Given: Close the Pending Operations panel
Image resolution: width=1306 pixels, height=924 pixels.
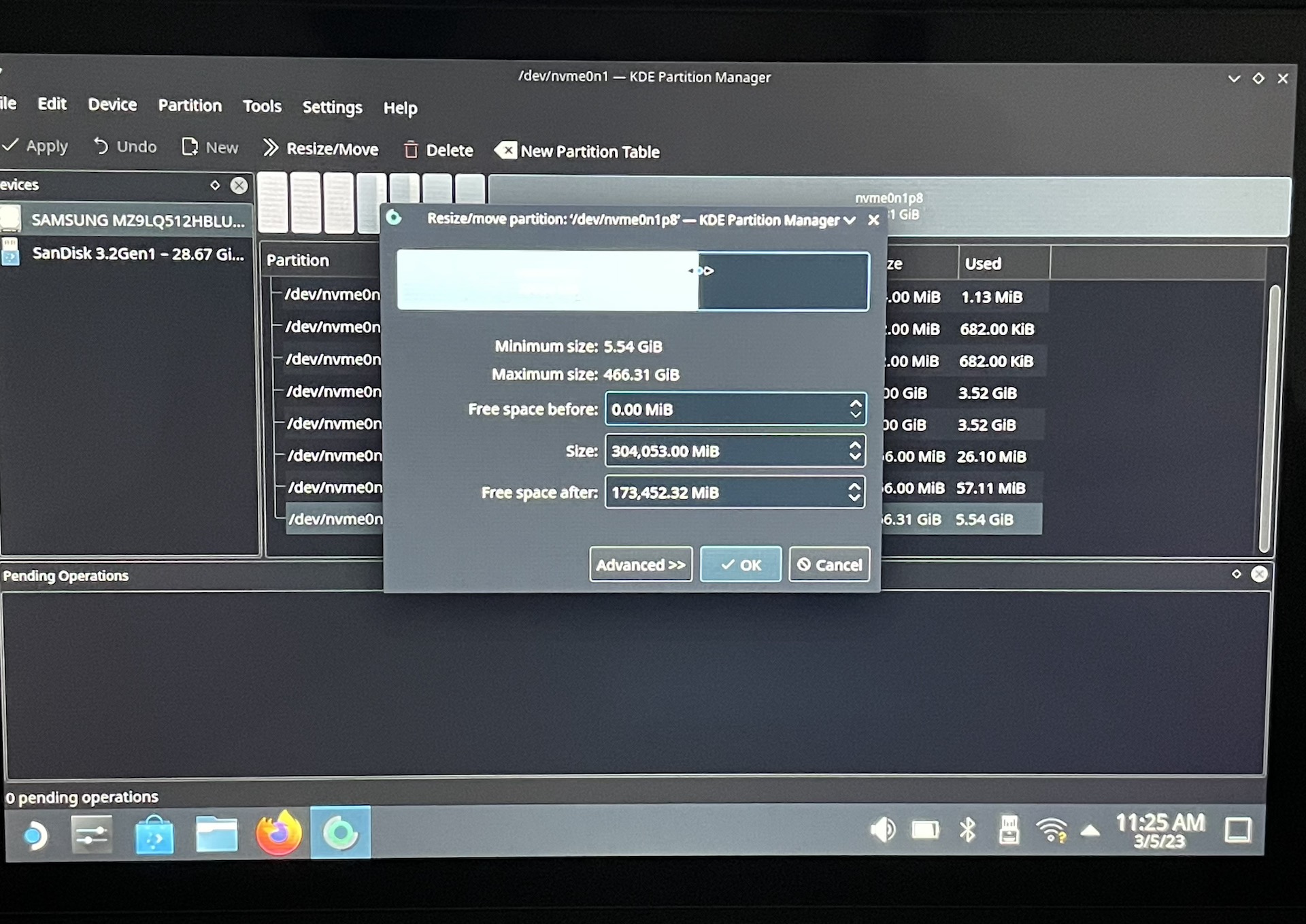Looking at the screenshot, I should [x=1259, y=575].
